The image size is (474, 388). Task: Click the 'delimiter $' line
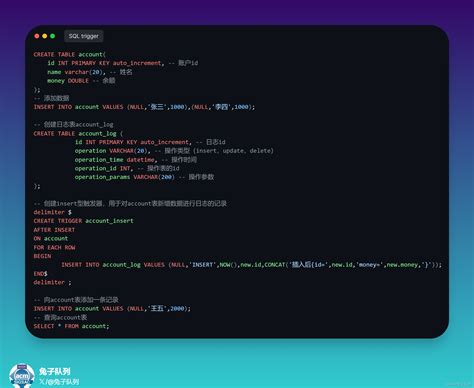pos(52,212)
